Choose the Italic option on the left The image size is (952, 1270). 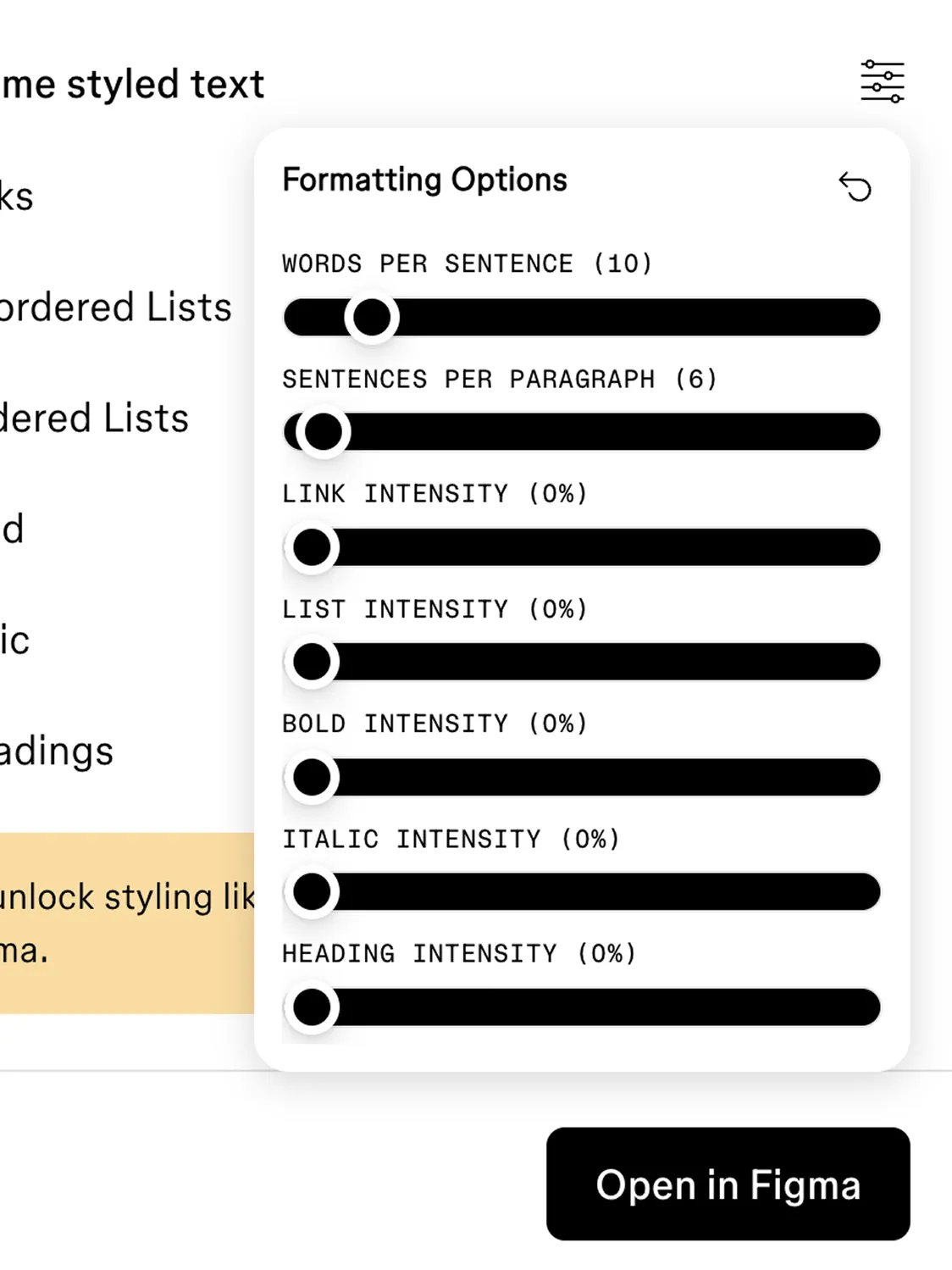tap(15, 641)
